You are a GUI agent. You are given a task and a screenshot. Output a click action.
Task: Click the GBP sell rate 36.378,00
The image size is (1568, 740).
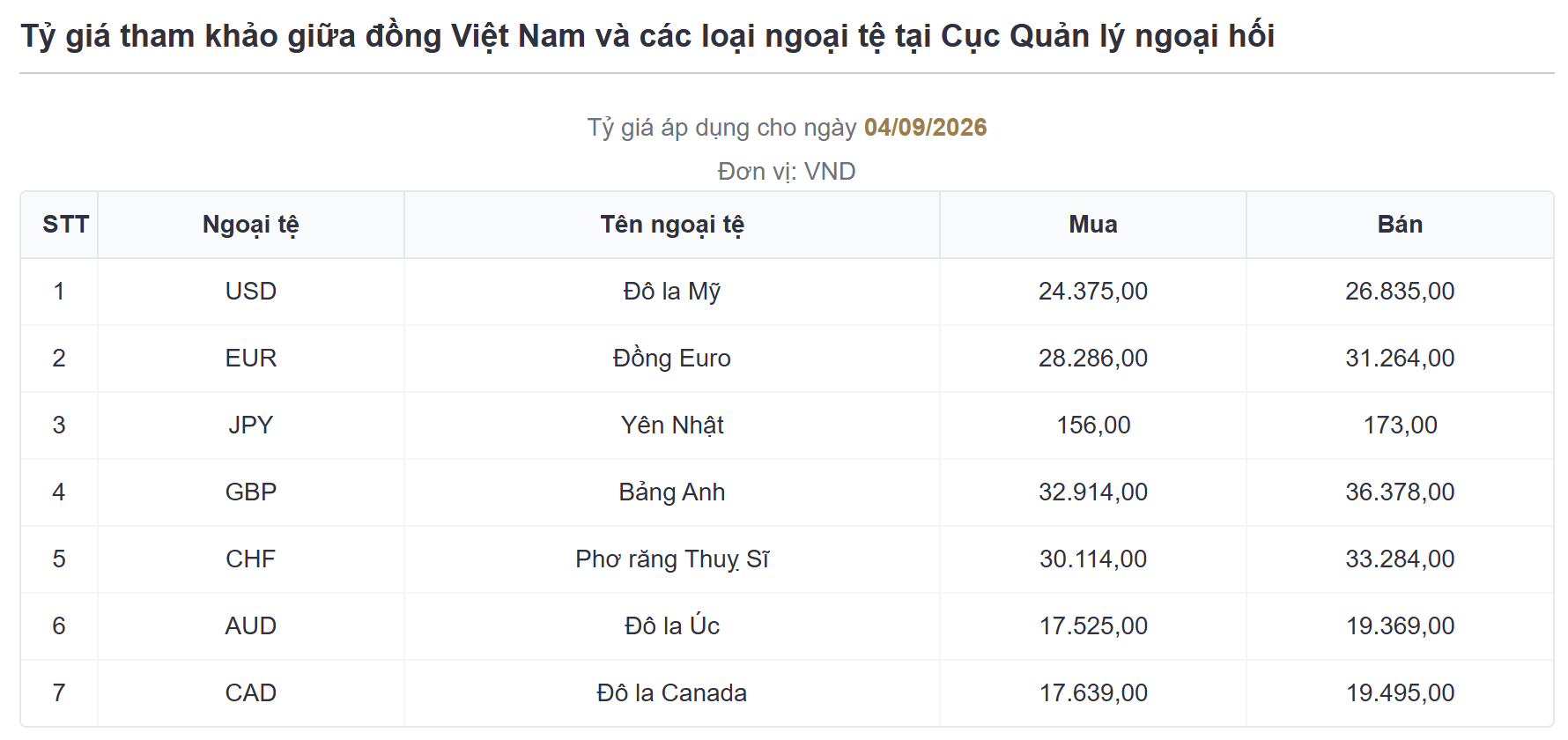[1400, 492]
